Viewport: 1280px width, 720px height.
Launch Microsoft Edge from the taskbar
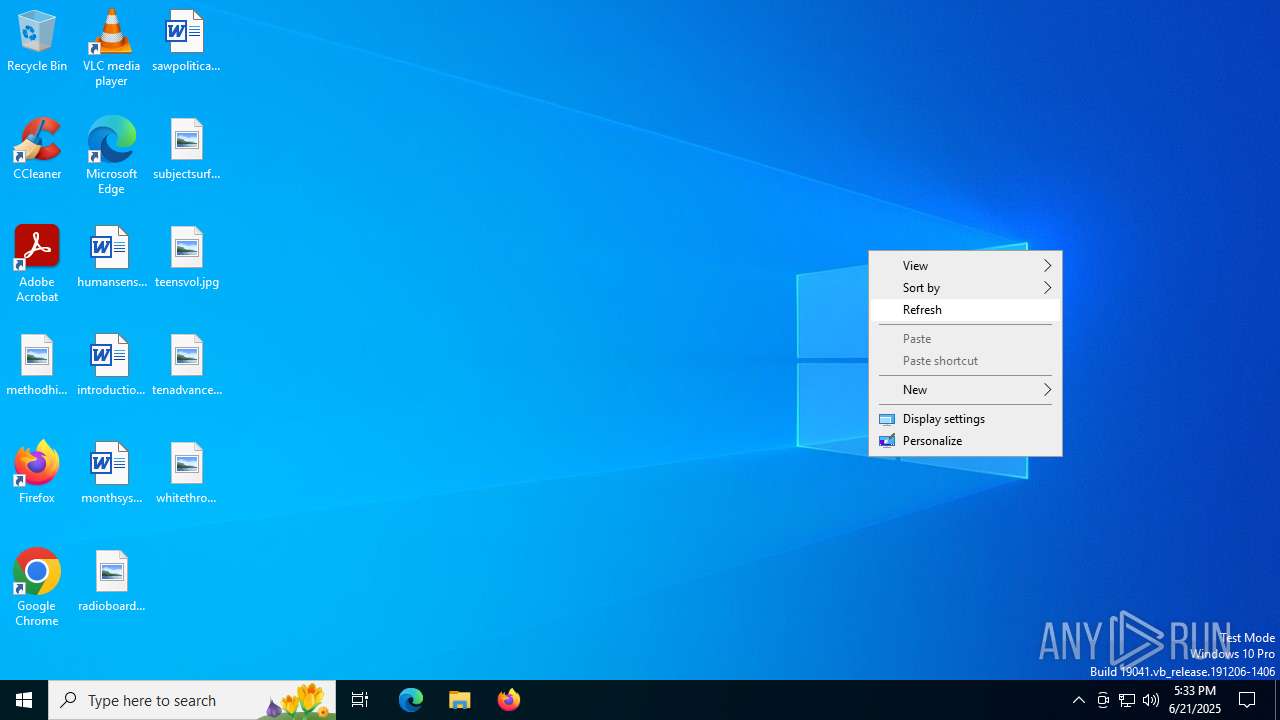point(411,700)
